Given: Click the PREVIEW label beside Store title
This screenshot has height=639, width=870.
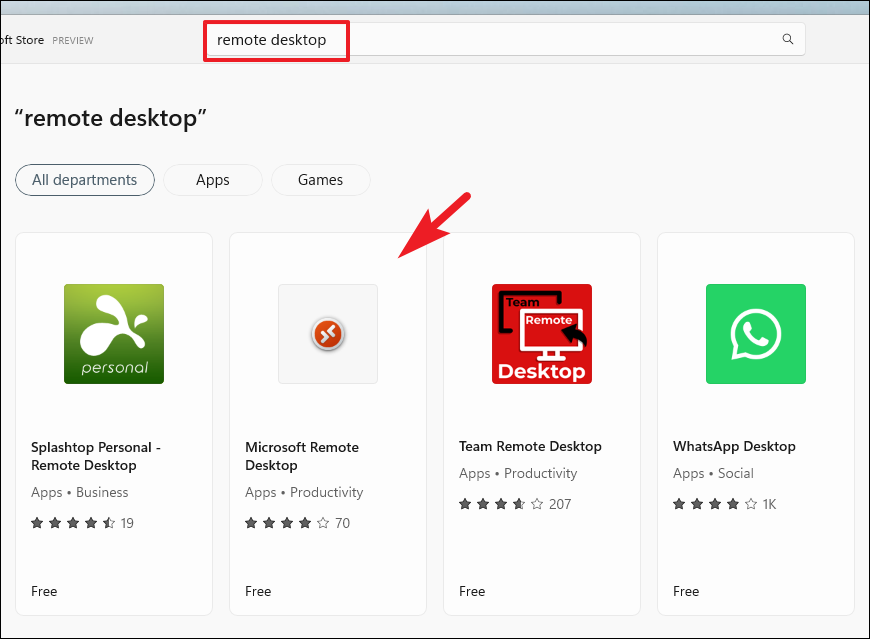Looking at the screenshot, I should (73, 40).
